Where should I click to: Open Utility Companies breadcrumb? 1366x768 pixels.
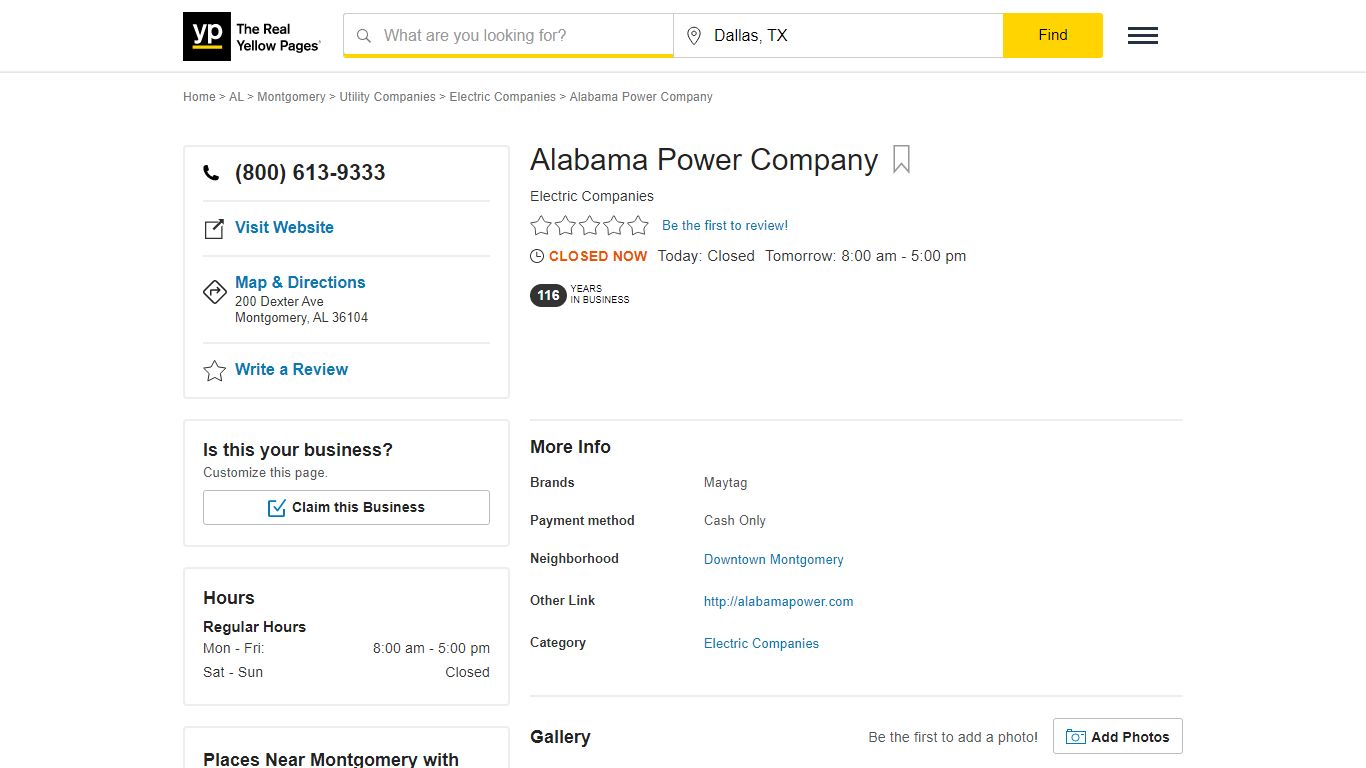tap(387, 97)
